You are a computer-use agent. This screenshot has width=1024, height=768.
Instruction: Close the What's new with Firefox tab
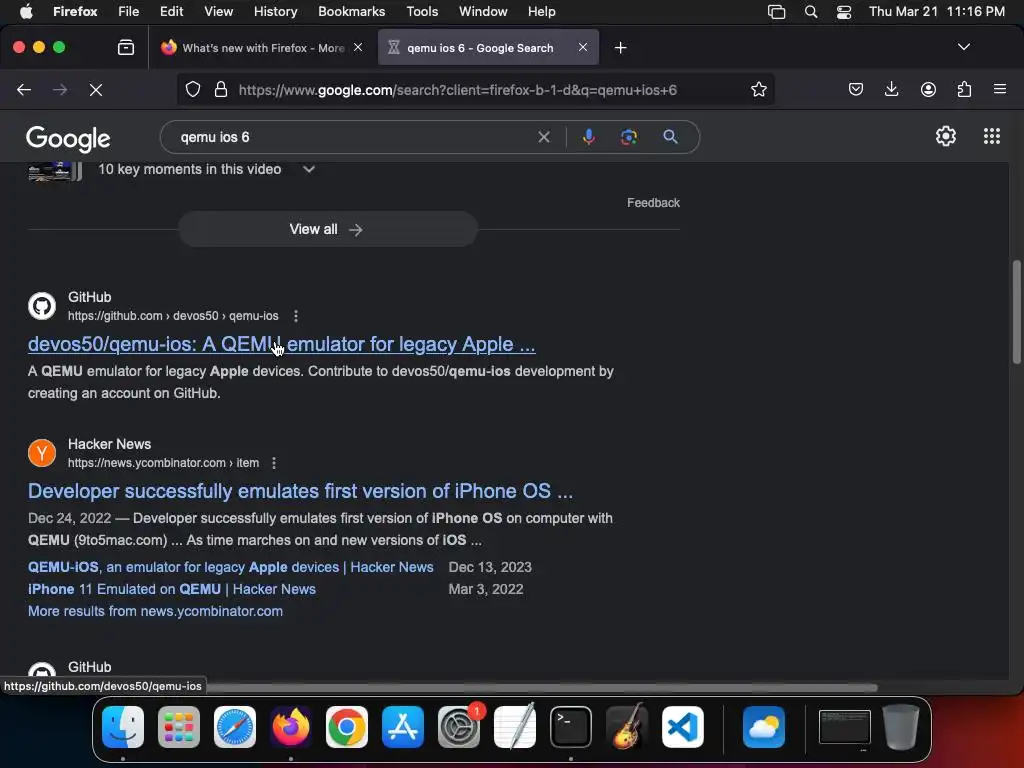coord(358,47)
